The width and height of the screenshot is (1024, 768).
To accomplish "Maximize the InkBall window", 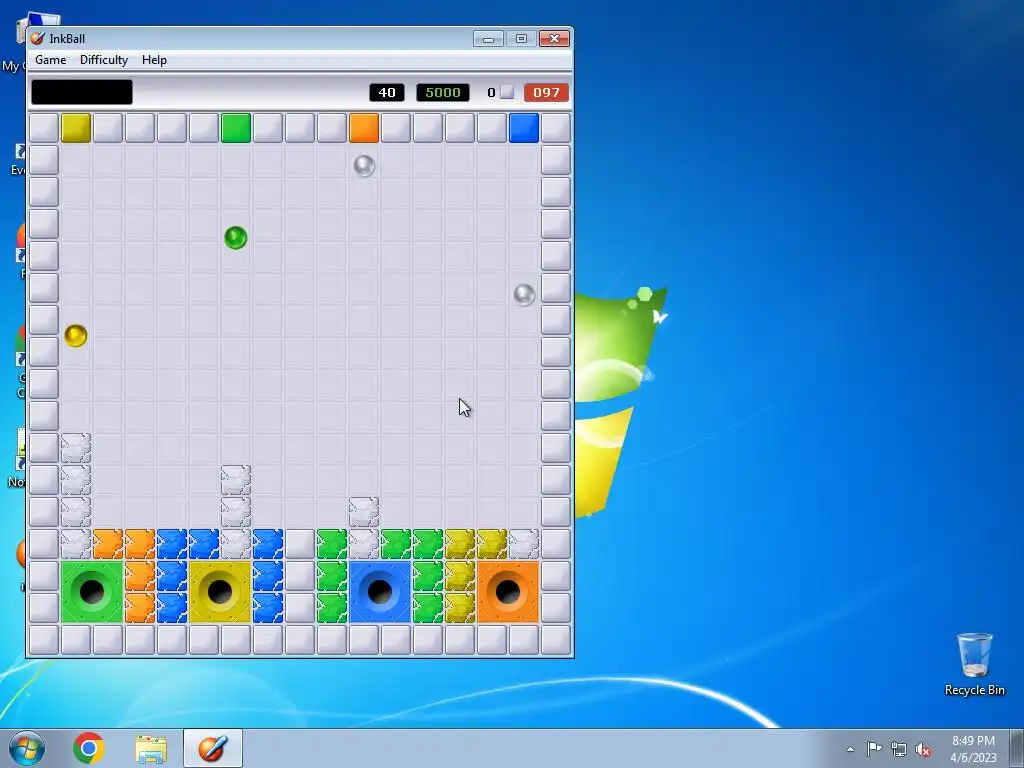I will click(521, 39).
